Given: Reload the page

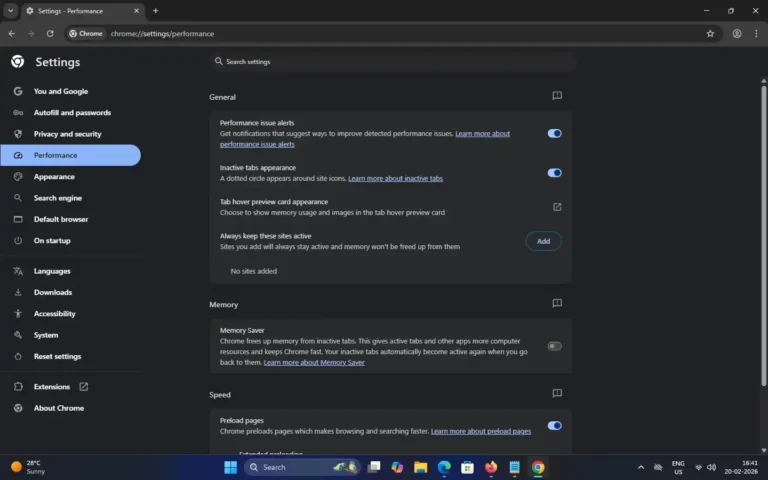Looking at the screenshot, I should tap(50, 34).
